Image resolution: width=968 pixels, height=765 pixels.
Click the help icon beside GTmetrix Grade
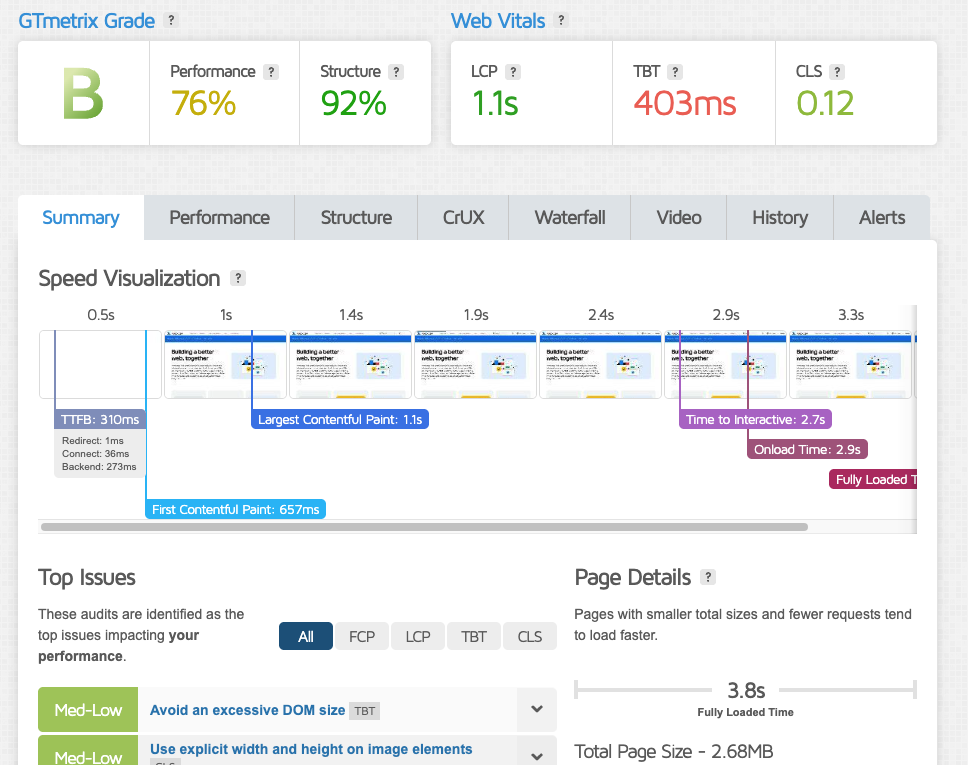[172, 20]
